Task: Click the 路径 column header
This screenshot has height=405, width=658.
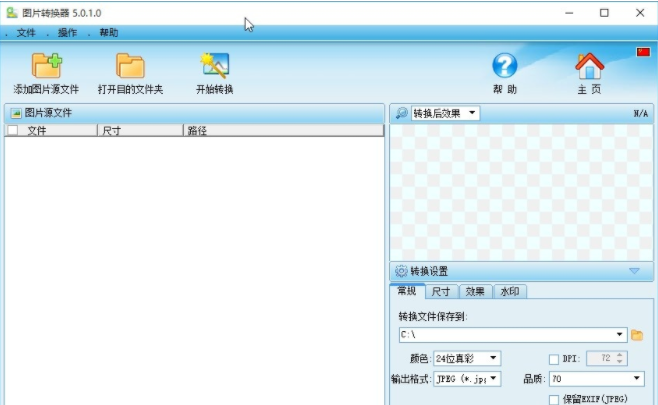Action: pyautogui.click(x=284, y=131)
